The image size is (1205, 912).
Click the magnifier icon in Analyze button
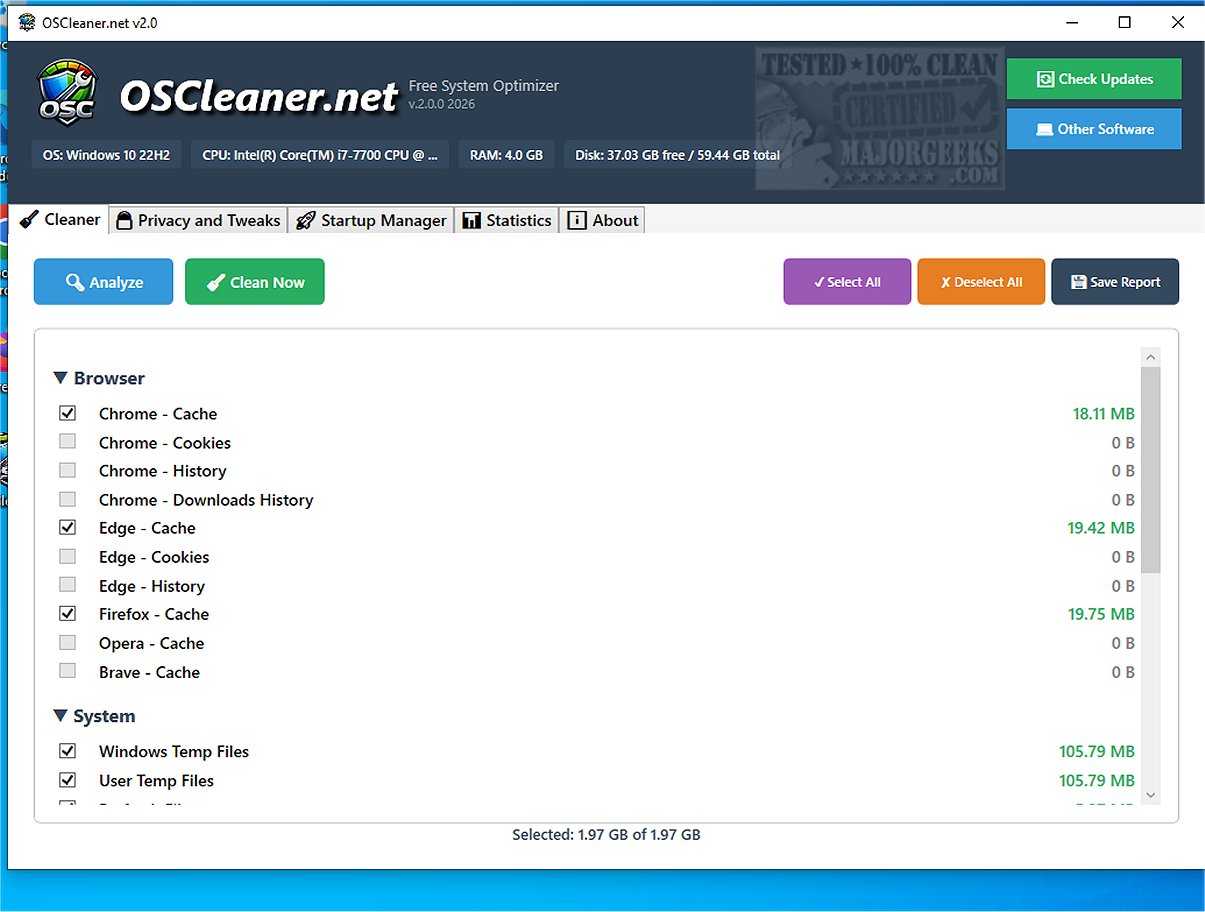pyautogui.click(x=75, y=283)
